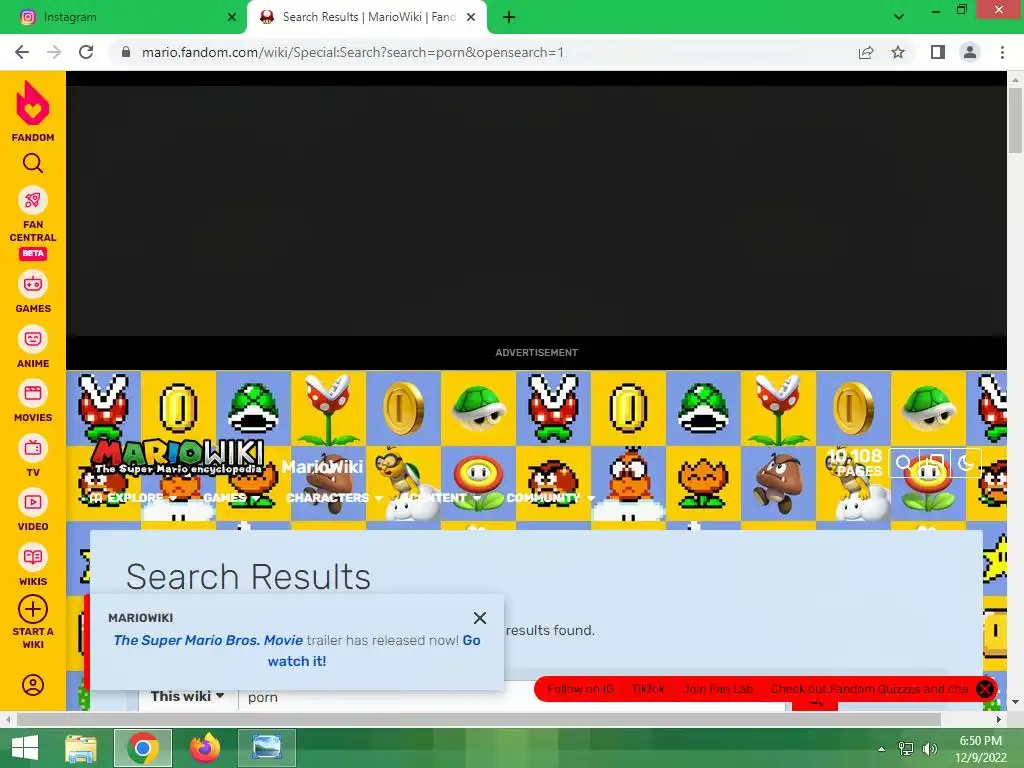This screenshot has width=1024, height=768.
Task: Show hidden system tray icons
Action: click(x=882, y=748)
